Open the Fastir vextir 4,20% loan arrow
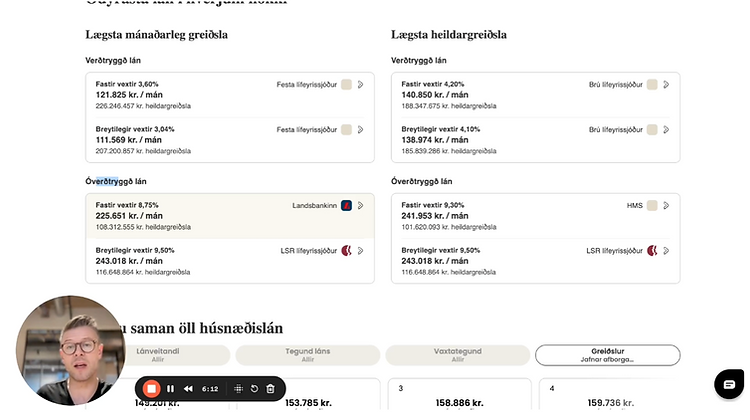 coord(666,85)
